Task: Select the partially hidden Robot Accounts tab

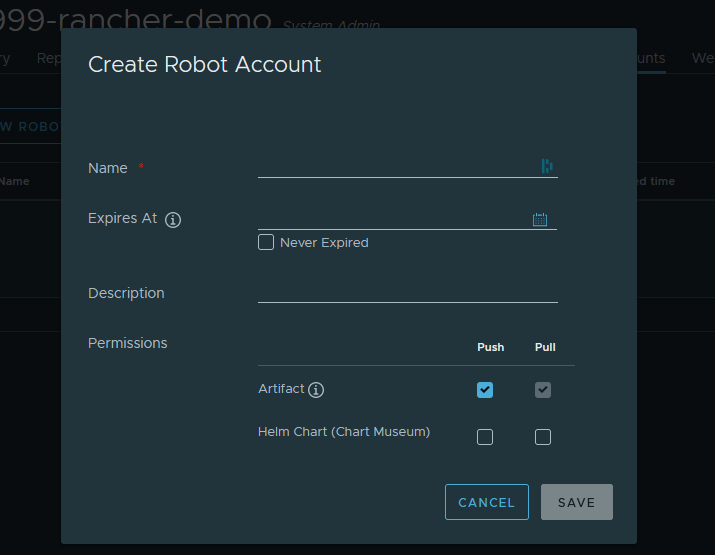Action: tap(651, 58)
